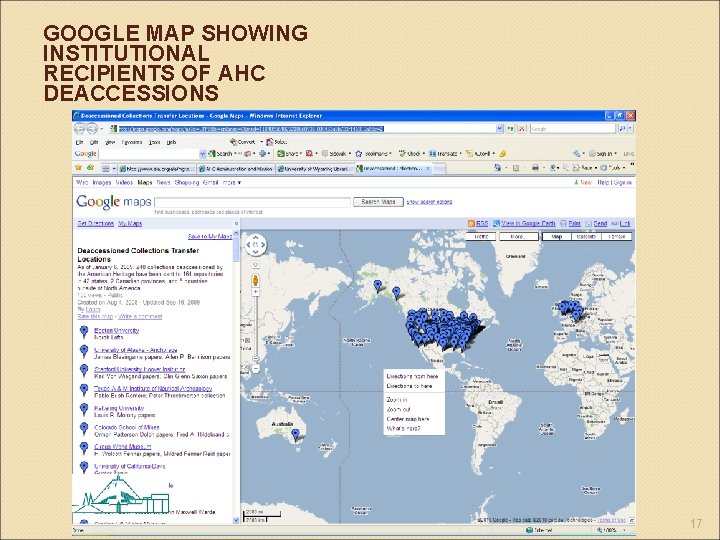720x540 pixels.
Task: Click the Images link in Google nav
Action: point(101,183)
